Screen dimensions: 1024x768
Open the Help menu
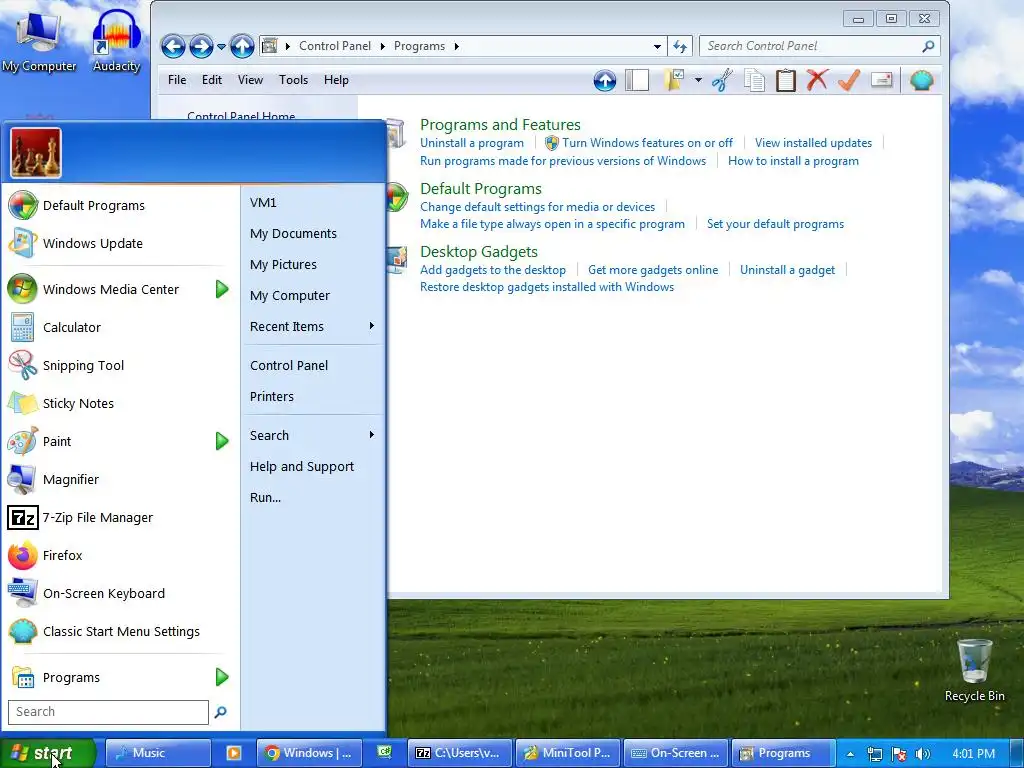click(336, 80)
